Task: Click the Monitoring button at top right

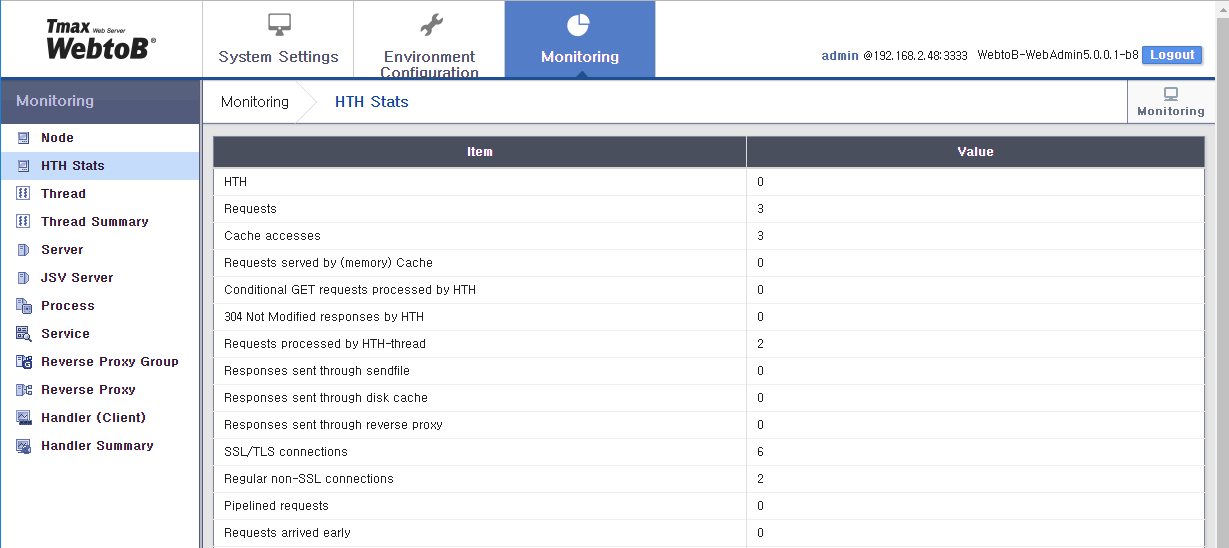Action: (1170, 102)
